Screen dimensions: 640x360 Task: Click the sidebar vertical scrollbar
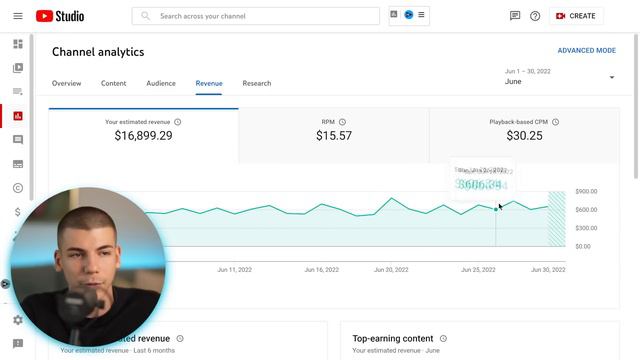tap(31, 118)
